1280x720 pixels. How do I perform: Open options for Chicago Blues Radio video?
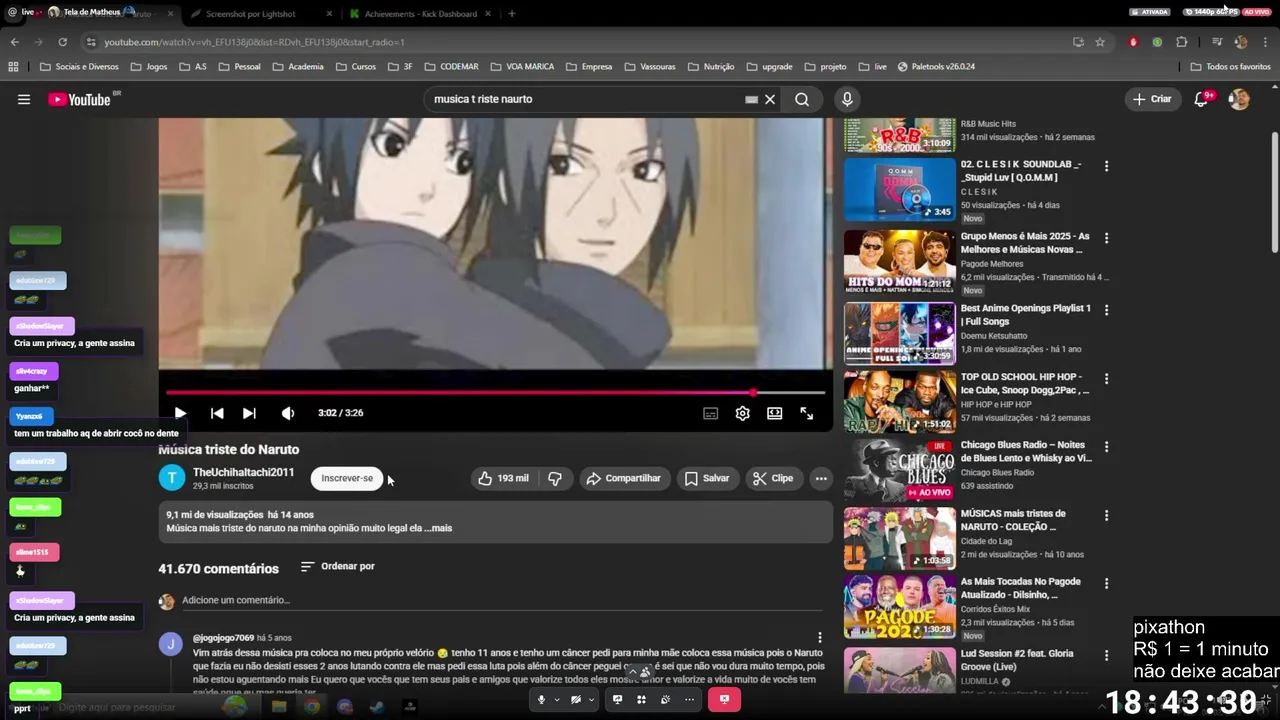[x=1106, y=446]
